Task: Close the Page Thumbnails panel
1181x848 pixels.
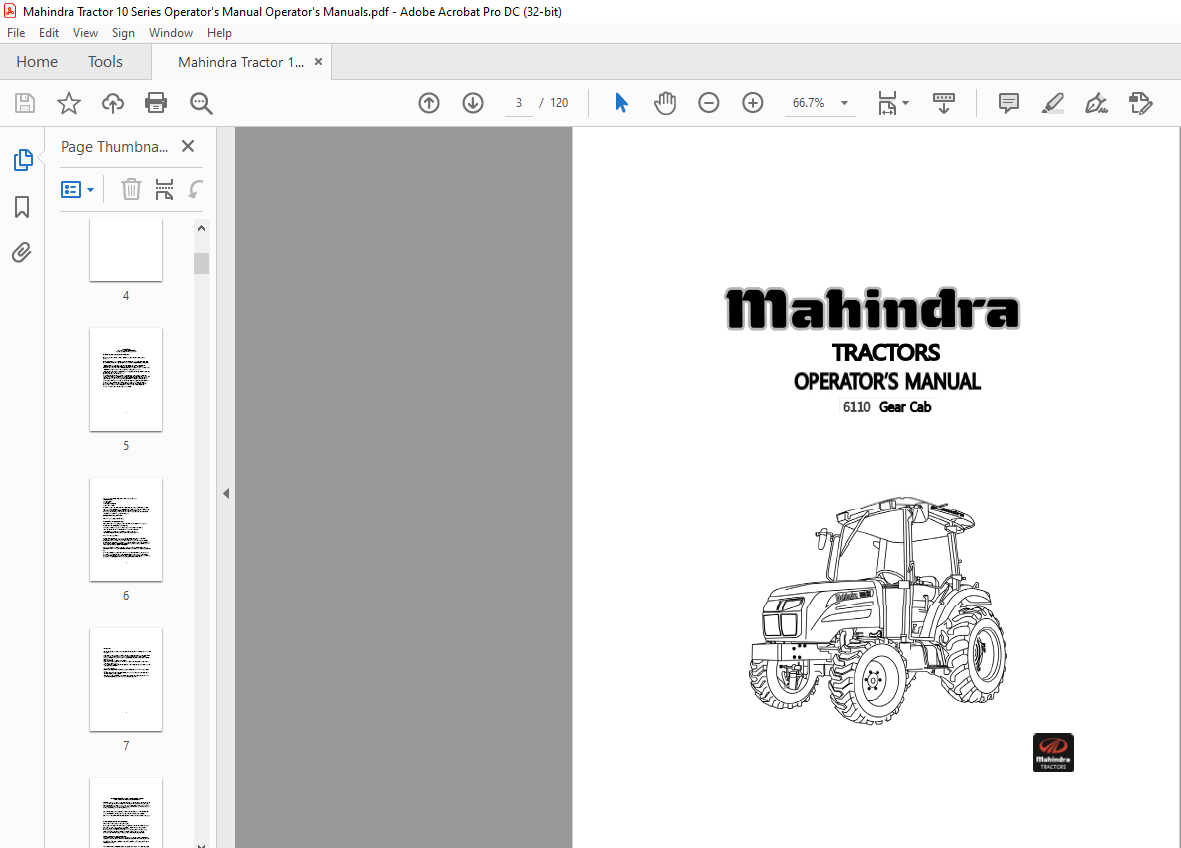Action: coord(188,146)
